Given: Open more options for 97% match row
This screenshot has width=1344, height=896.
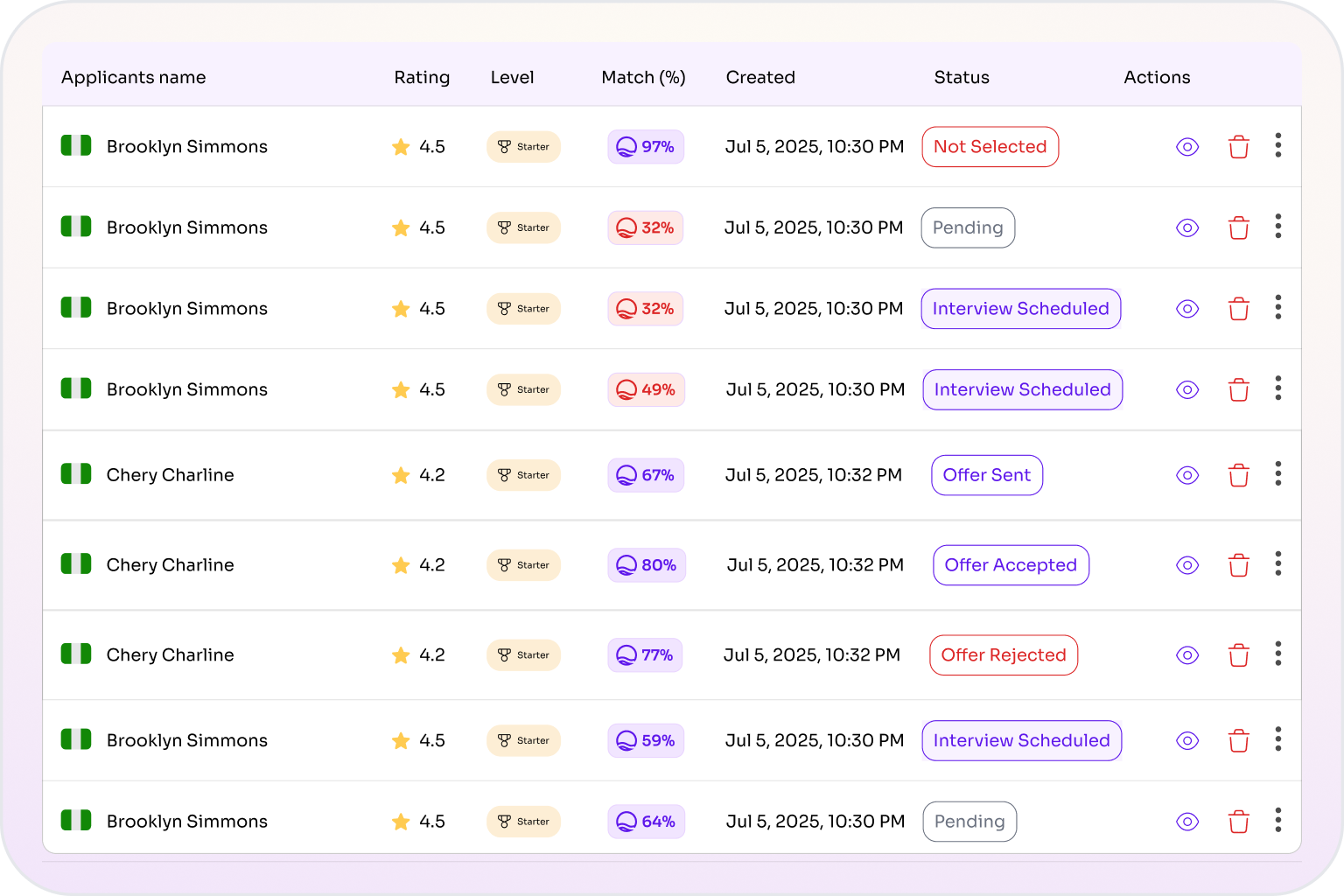Looking at the screenshot, I should 1278,145.
